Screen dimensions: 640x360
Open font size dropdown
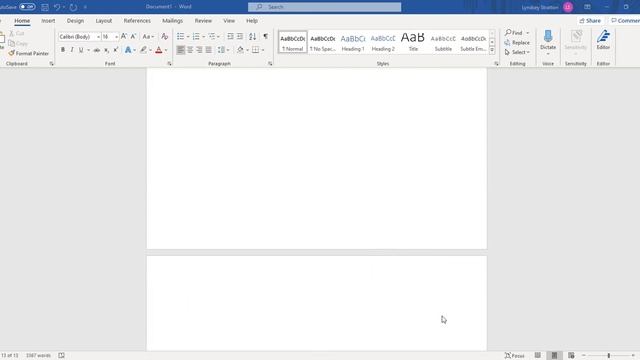click(116, 37)
